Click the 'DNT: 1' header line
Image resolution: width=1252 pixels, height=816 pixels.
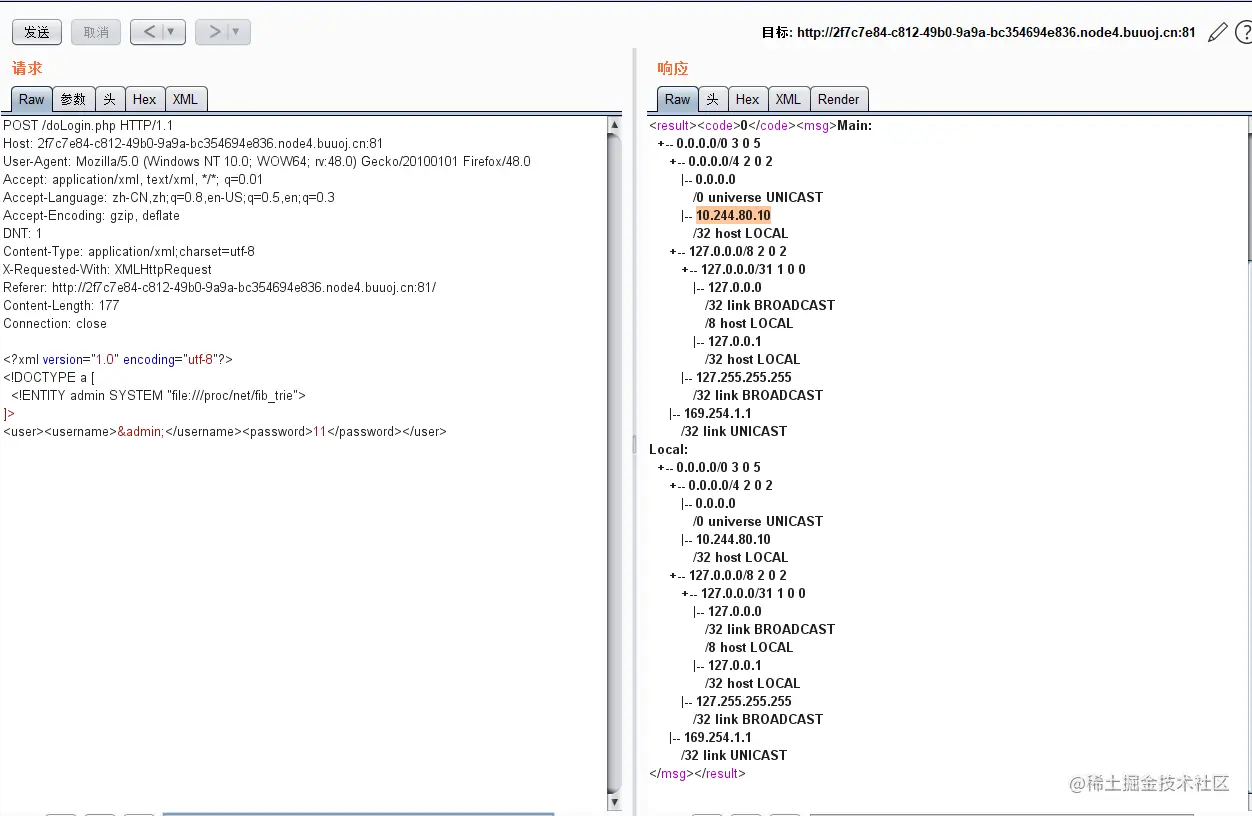(23, 233)
